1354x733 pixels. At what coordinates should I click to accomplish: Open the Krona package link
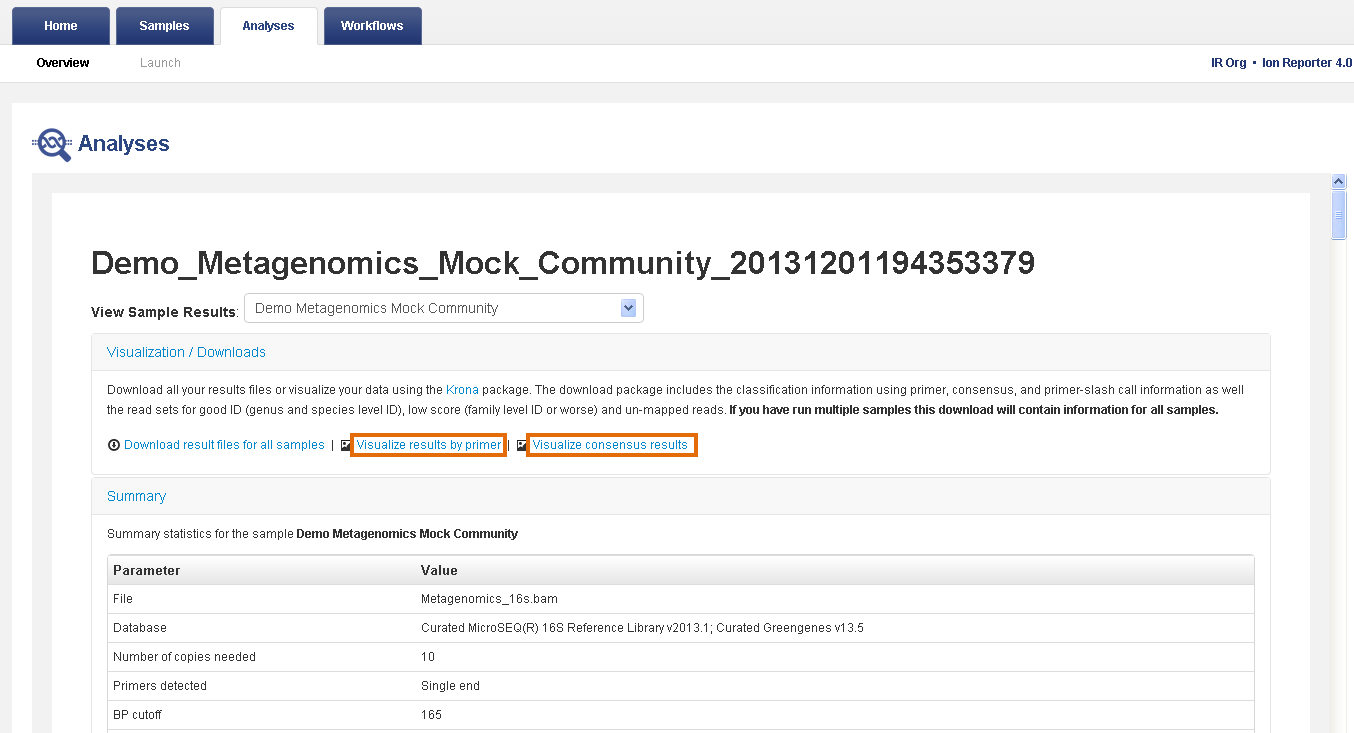point(462,390)
